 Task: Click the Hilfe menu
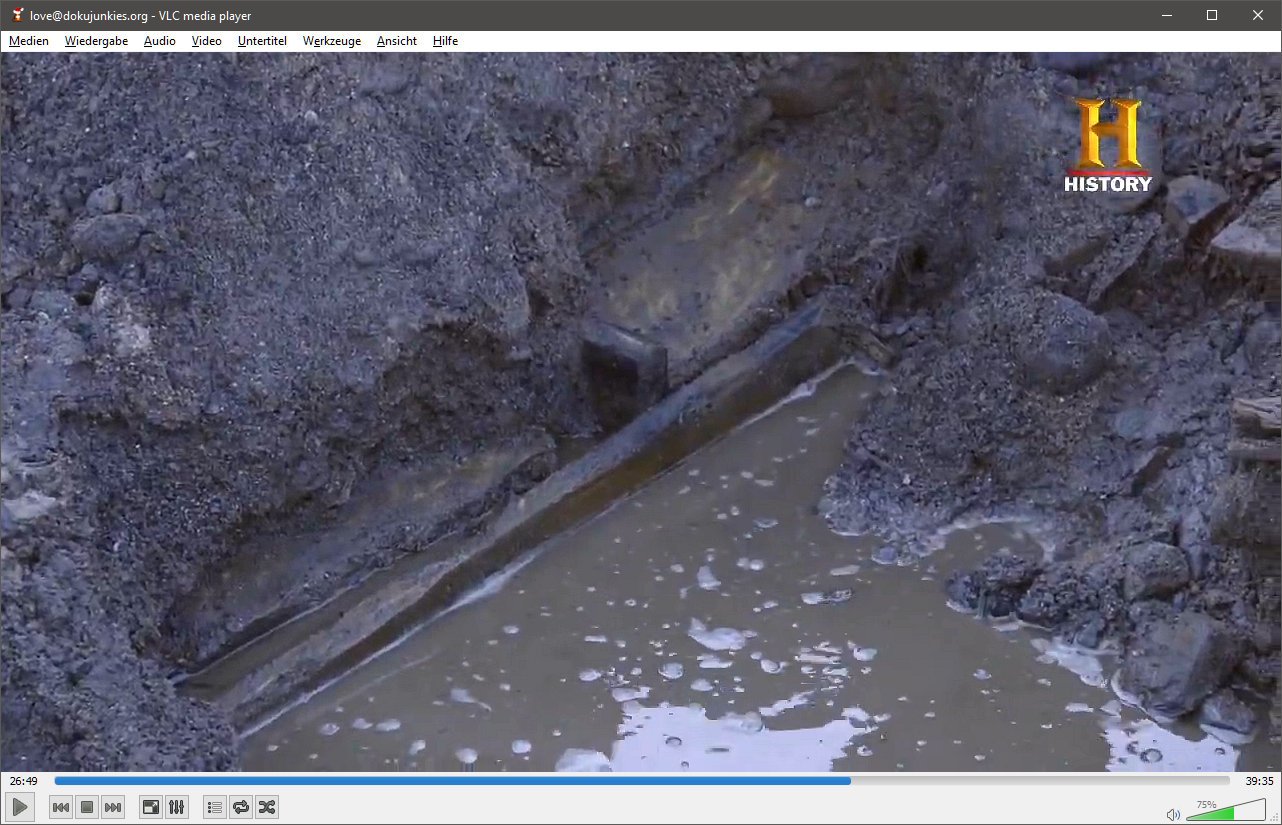coord(445,41)
